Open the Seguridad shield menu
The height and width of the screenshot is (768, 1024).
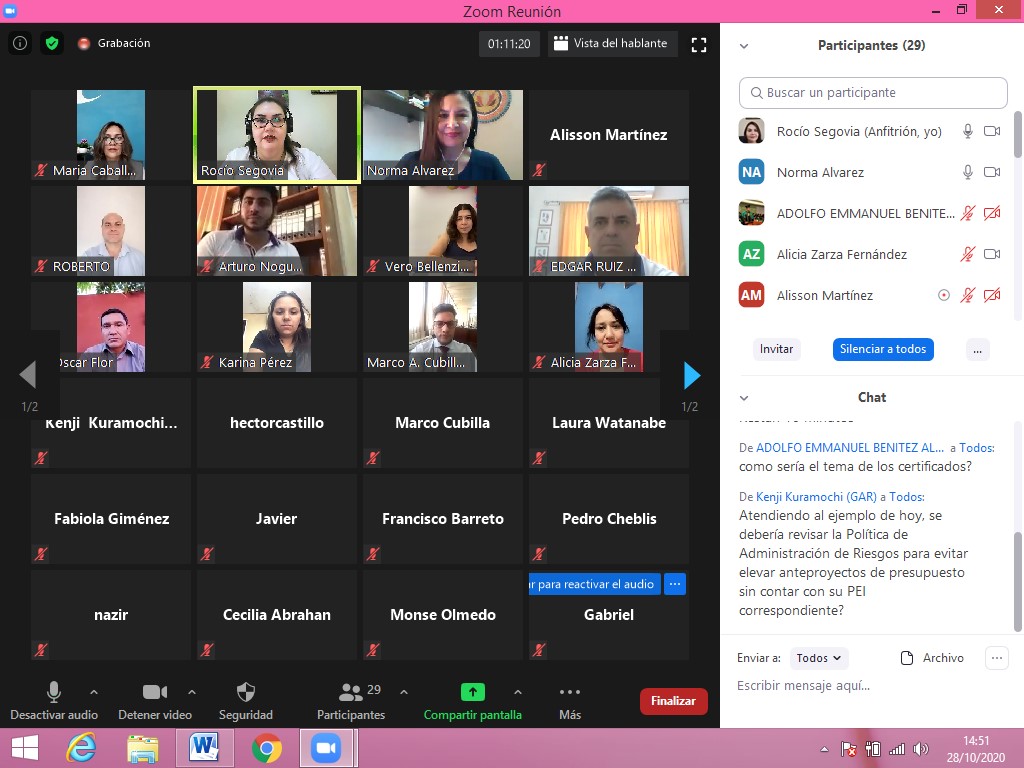(x=246, y=701)
